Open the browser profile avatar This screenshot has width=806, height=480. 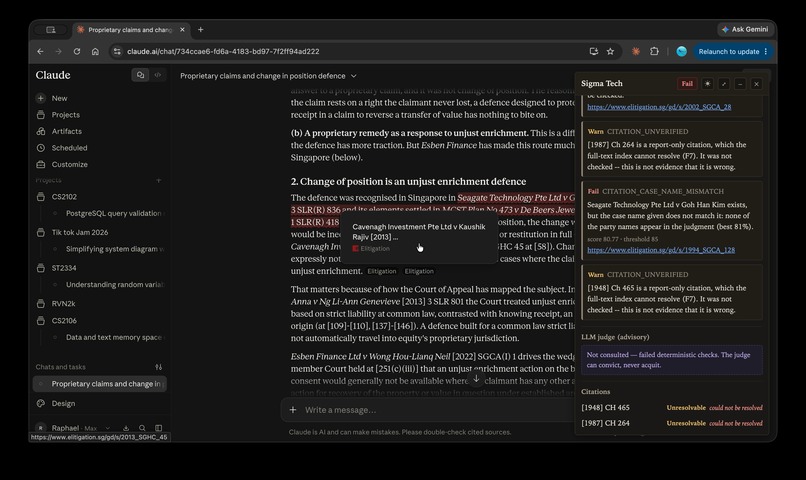click(682, 51)
